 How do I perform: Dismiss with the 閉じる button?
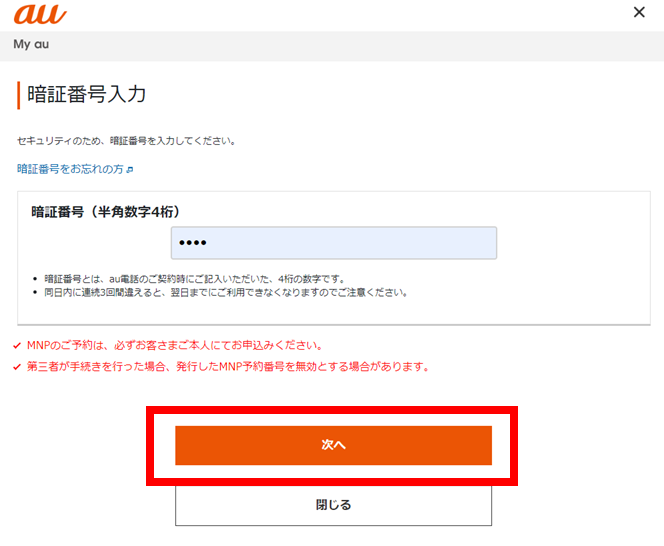[334, 505]
